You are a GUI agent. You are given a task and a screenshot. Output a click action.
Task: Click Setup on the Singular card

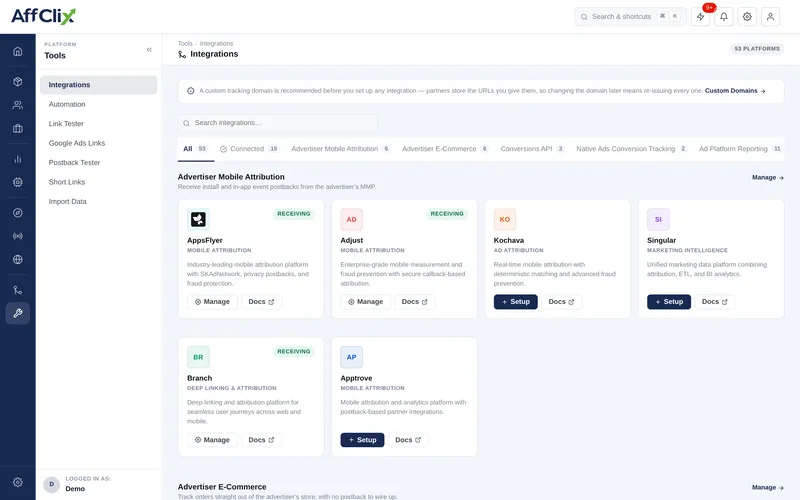coord(669,302)
